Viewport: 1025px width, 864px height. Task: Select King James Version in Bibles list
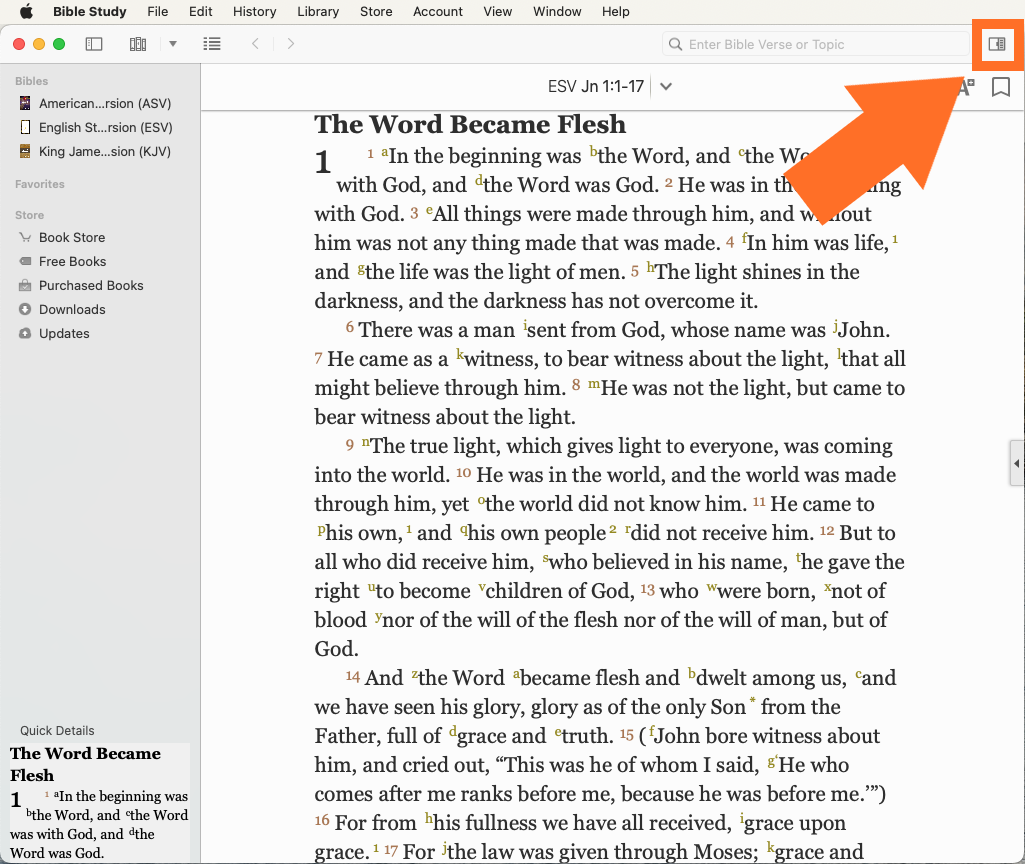coord(104,152)
